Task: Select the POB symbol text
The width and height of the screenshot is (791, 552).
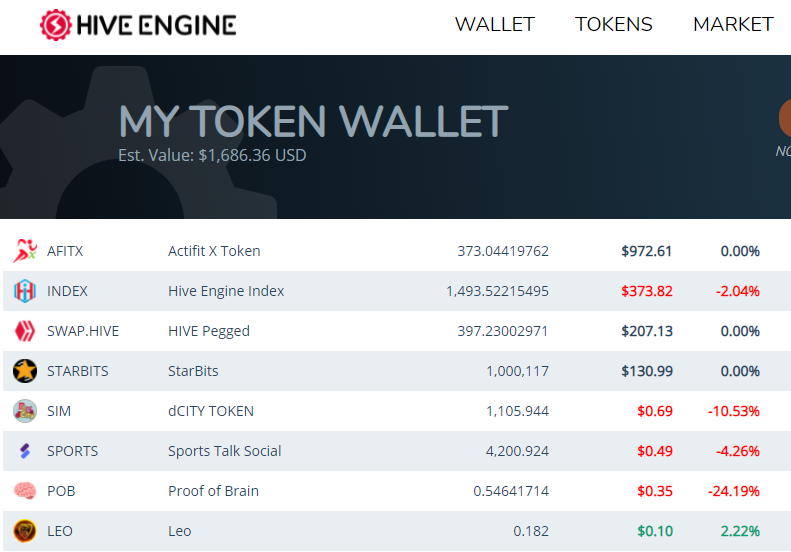Action: click(x=61, y=491)
